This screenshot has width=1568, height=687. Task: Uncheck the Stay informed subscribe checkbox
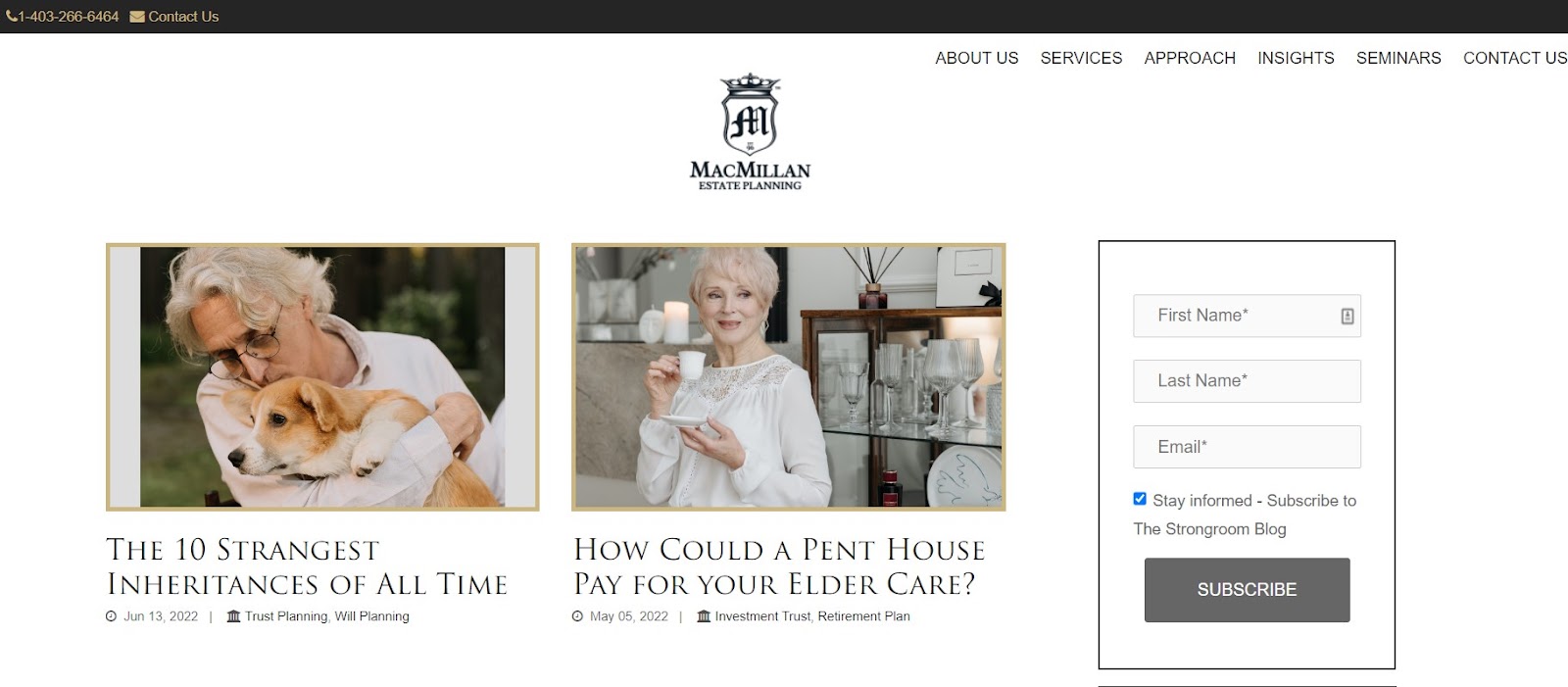pyautogui.click(x=1140, y=499)
